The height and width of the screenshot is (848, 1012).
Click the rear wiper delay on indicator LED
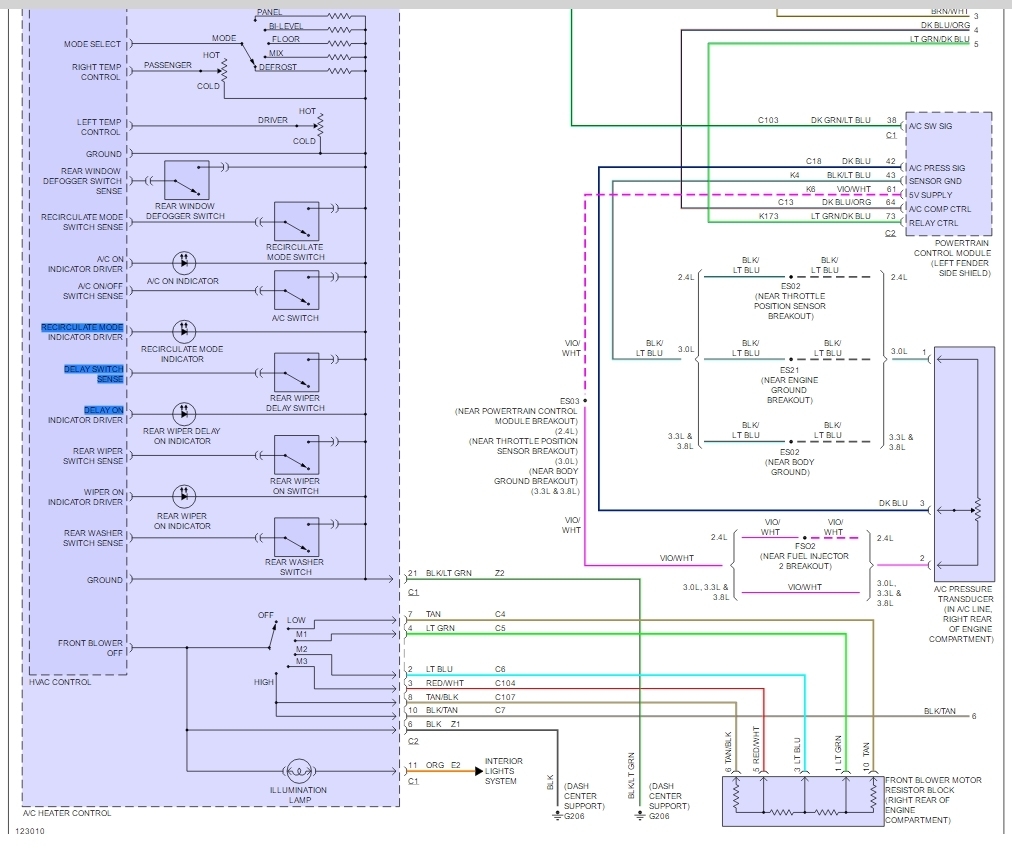tap(183, 413)
